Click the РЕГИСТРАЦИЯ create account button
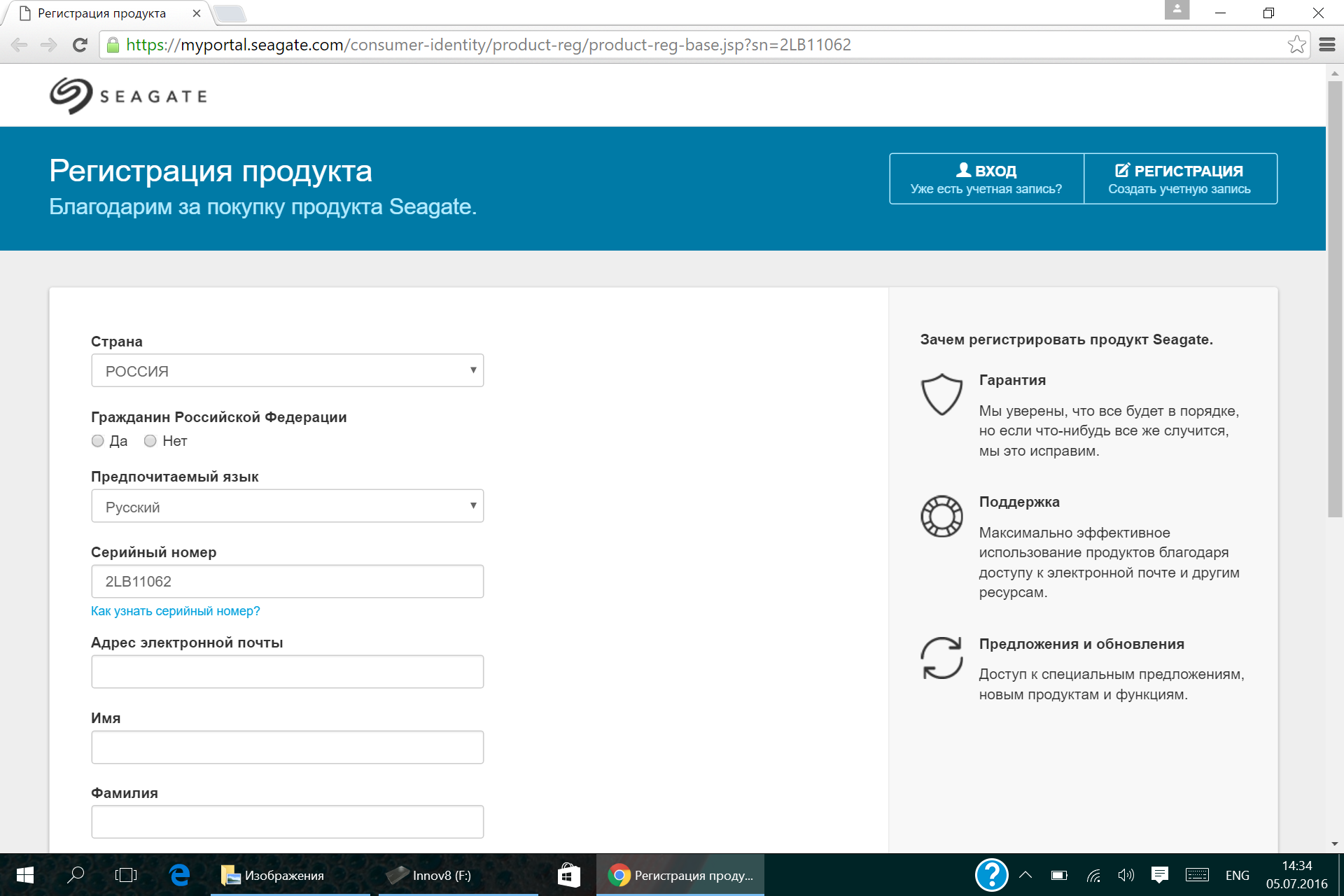The image size is (1344, 896). point(1180,178)
